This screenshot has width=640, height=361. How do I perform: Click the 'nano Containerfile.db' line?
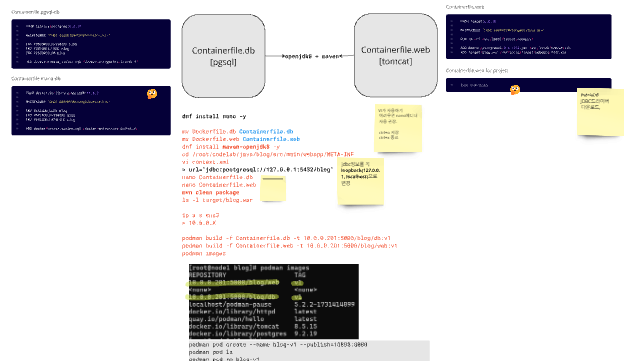coord(217,177)
